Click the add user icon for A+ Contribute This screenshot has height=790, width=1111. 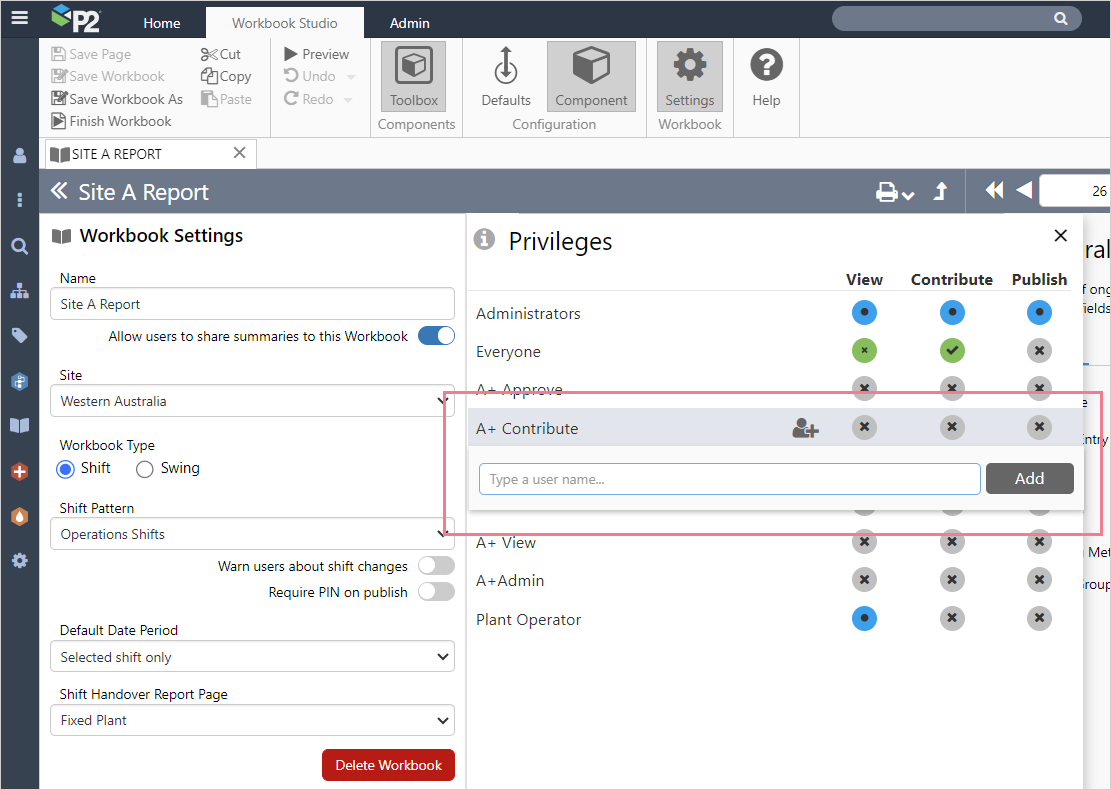[x=805, y=429]
